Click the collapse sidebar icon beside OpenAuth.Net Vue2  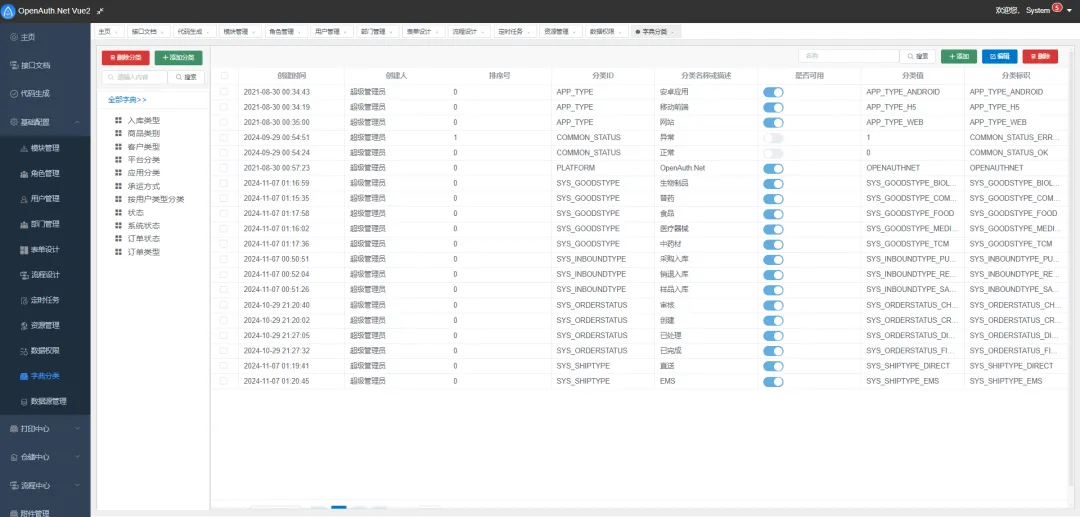tap(100, 11)
